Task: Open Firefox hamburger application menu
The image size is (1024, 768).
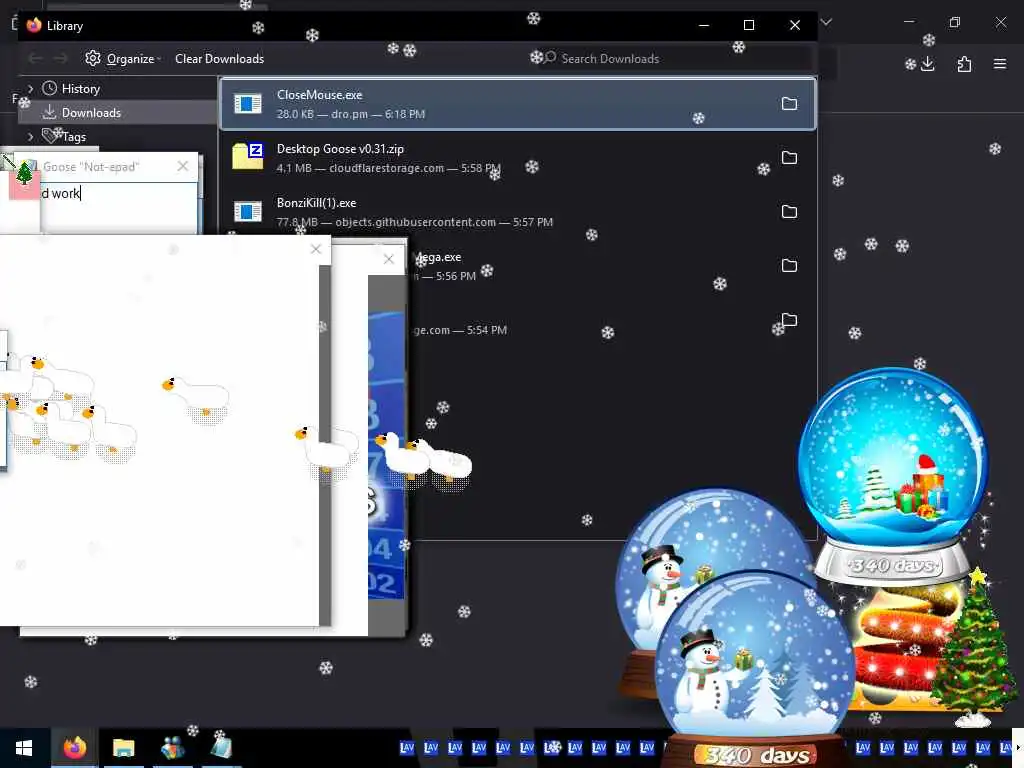Action: (1000, 64)
